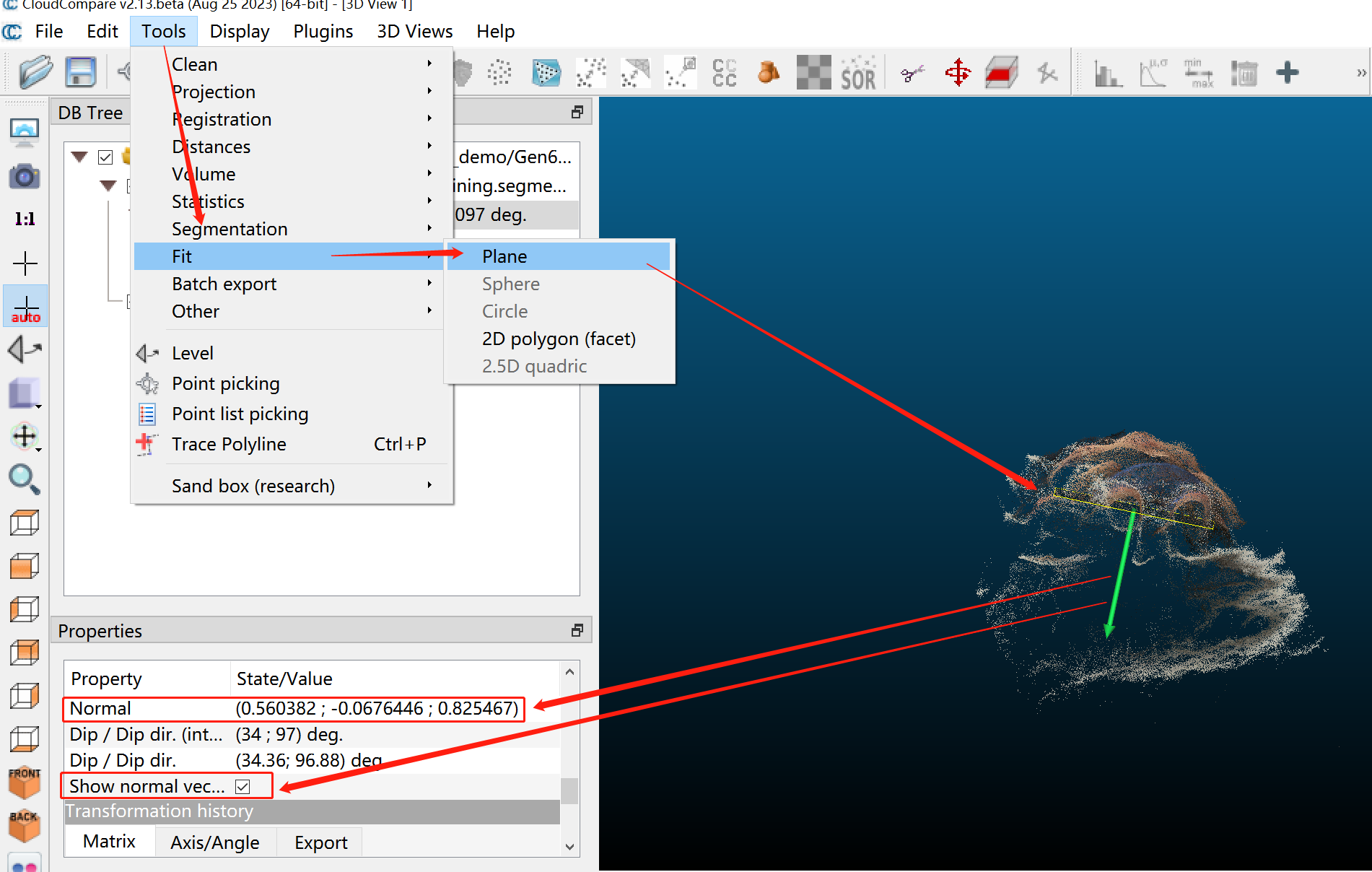This screenshot has width=1372, height=872.
Task: Open the Plugins menu
Action: [x=323, y=32]
